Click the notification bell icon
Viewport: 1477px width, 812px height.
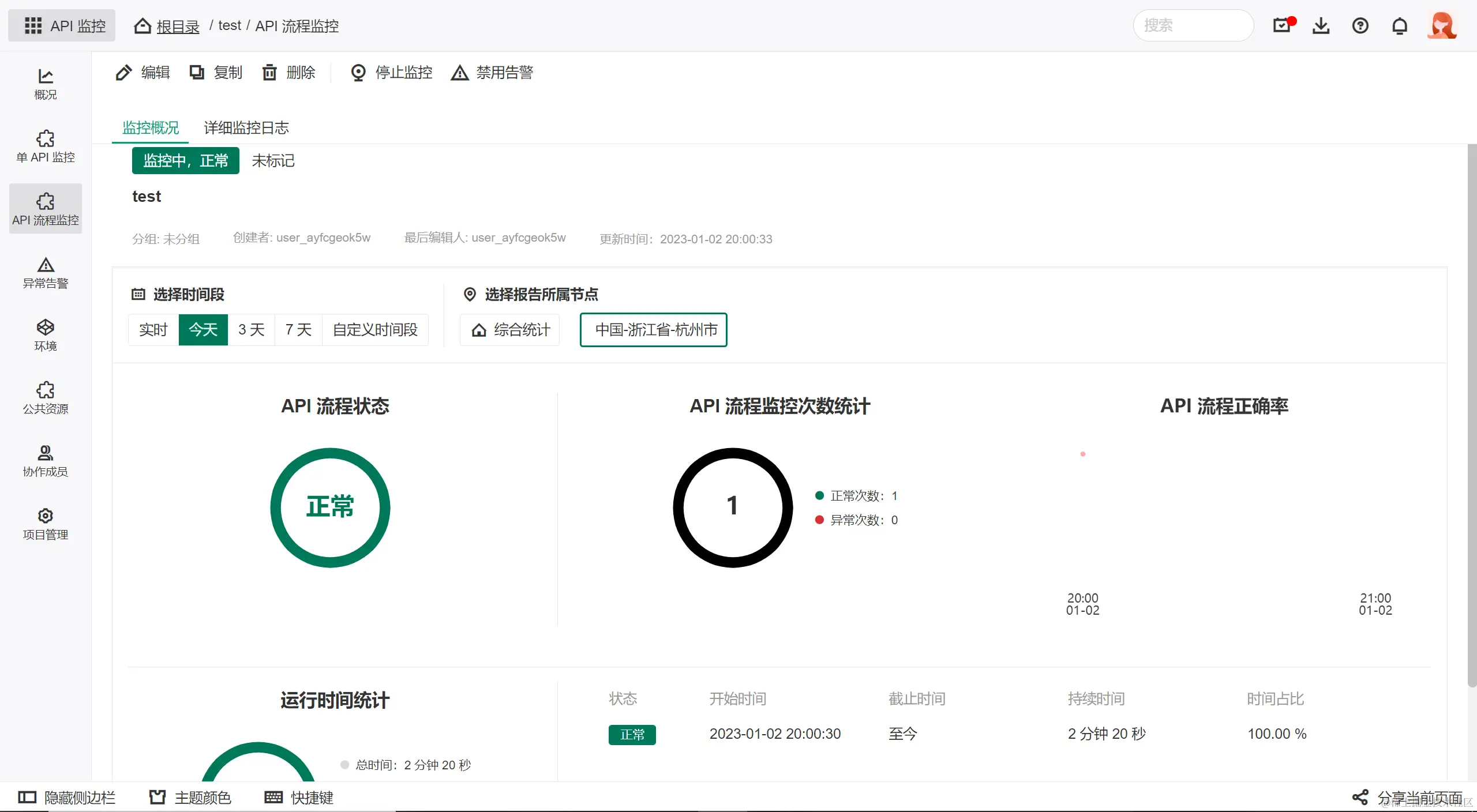[x=1399, y=26]
